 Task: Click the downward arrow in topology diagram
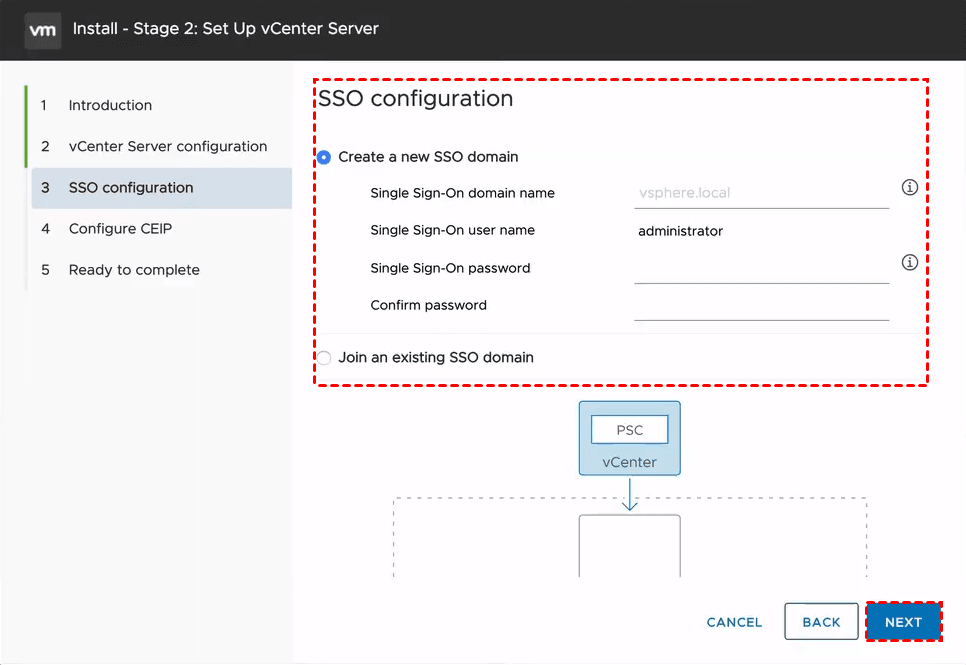629,493
